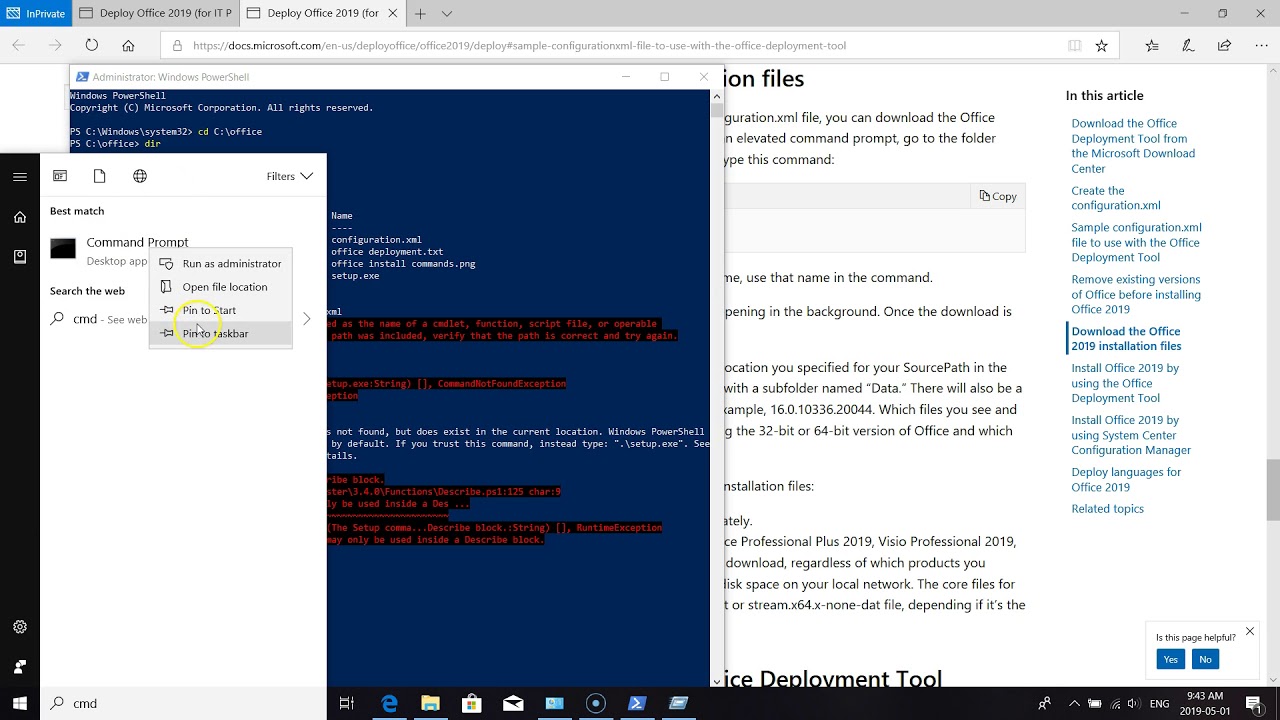Copy the command with the Copy button
Image resolution: width=1280 pixels, height=720 pixels.
pyautogui.click(x=998, y=196)
